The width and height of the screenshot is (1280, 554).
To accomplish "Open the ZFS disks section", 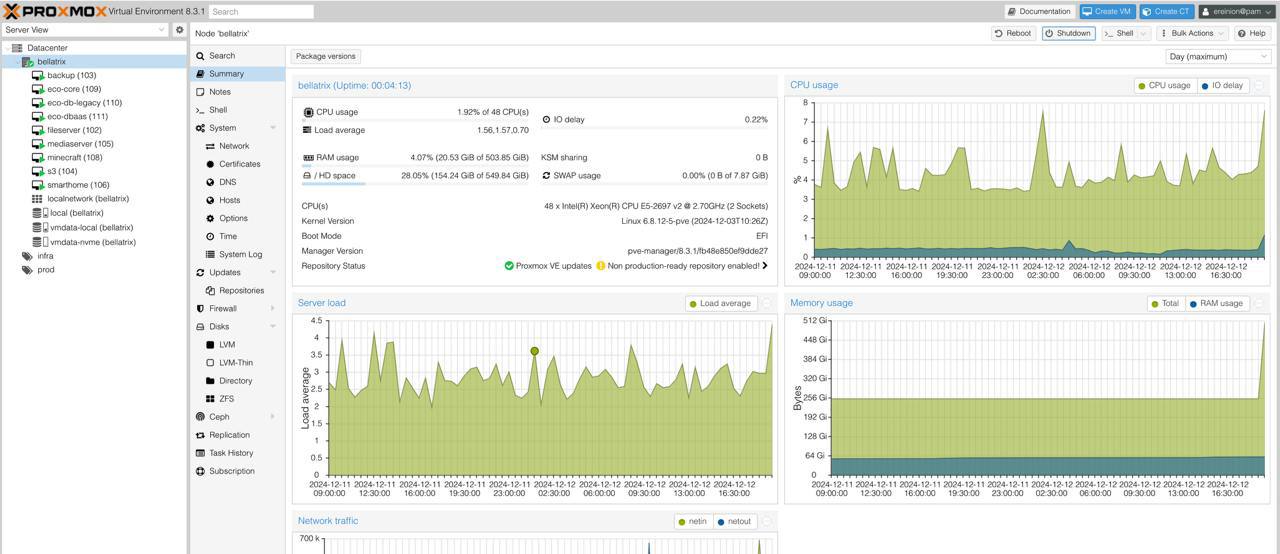I will click(x=227, y=399).
